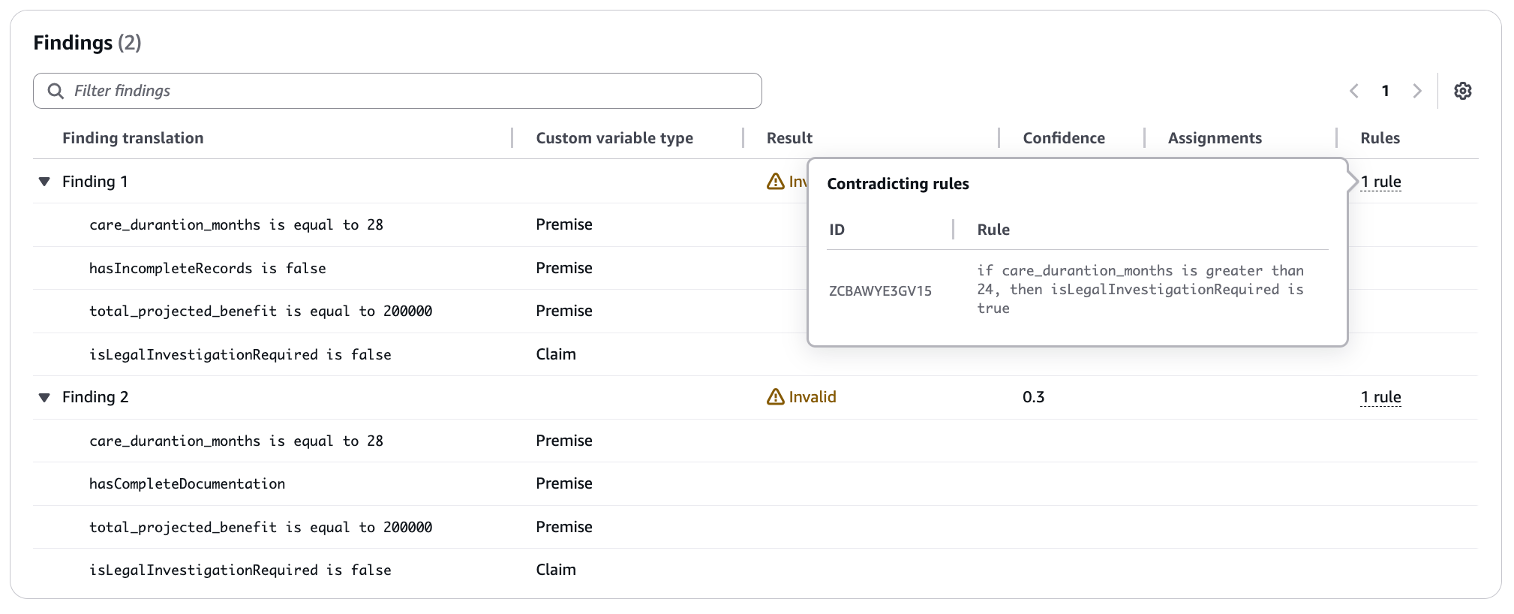Click the Confidence column header
The height and width of the screenshot is (614, 1514).
pyautogui.click(x=1063, y=138)
